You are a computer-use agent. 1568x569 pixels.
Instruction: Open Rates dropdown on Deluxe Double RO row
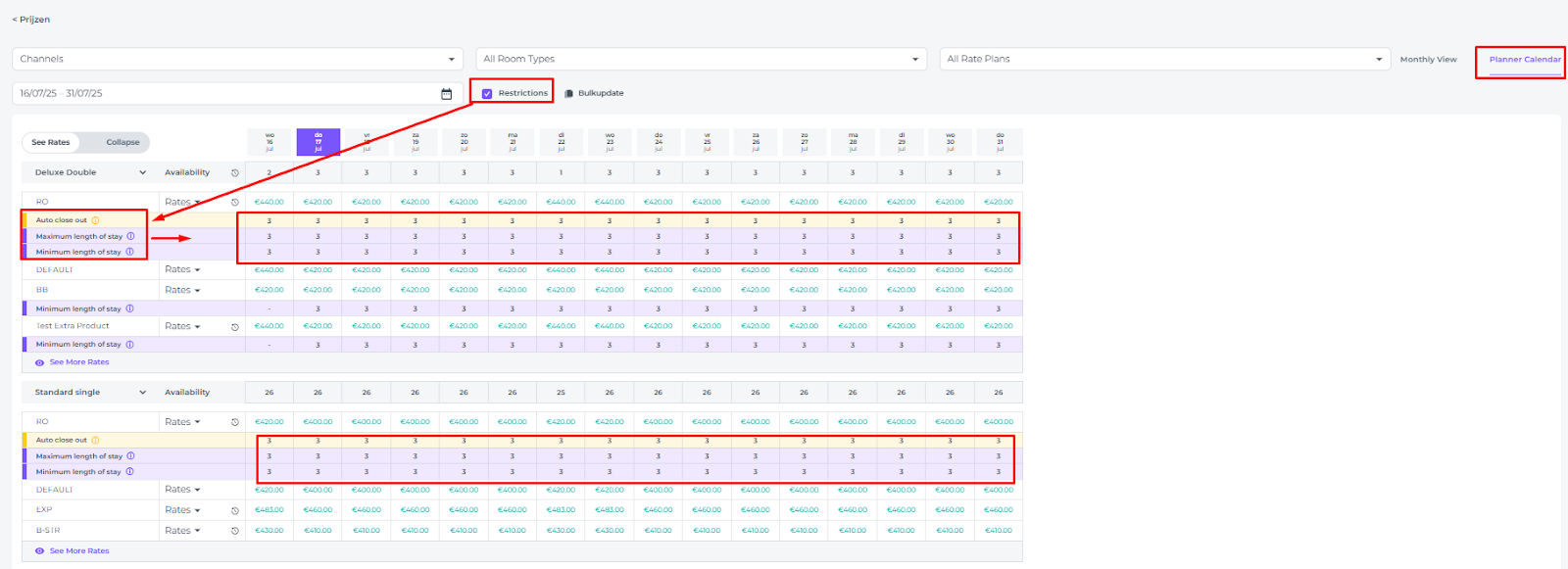point(182,203)
